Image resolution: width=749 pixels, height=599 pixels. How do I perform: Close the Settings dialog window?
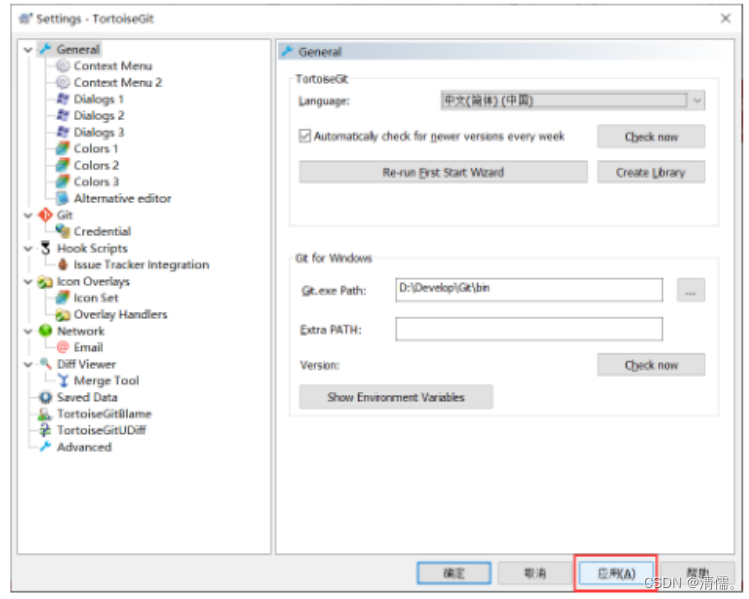point(725,19)
